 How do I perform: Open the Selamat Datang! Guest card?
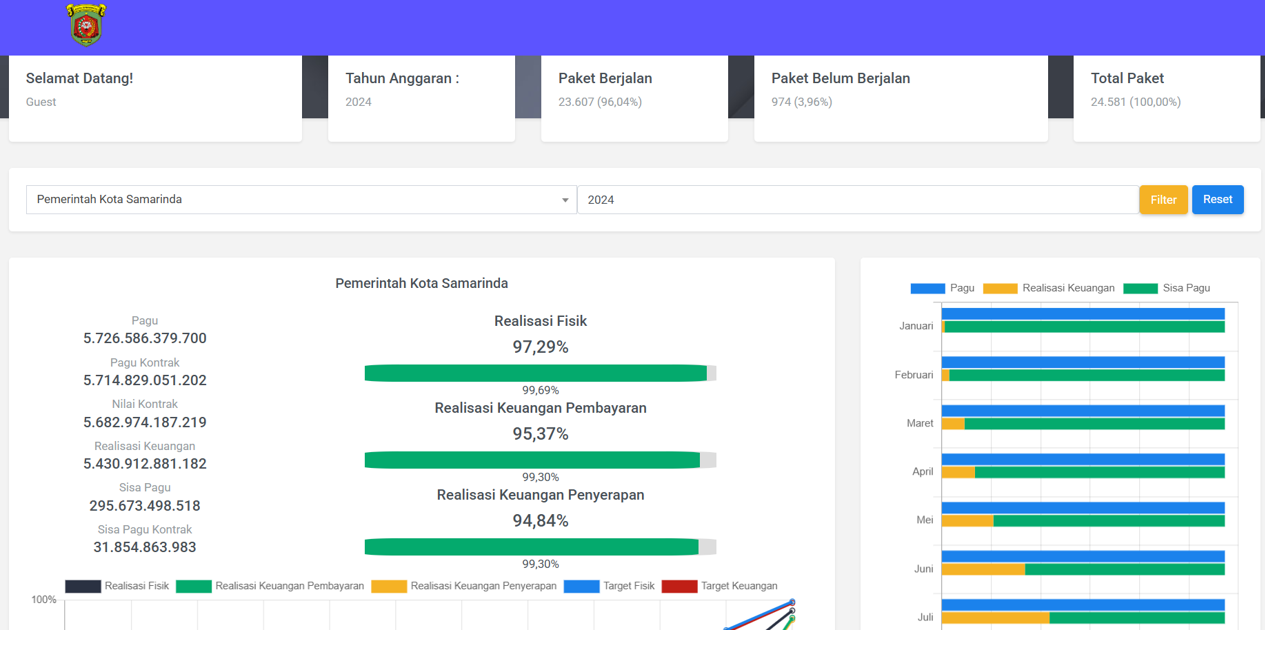tap(155, 98)
